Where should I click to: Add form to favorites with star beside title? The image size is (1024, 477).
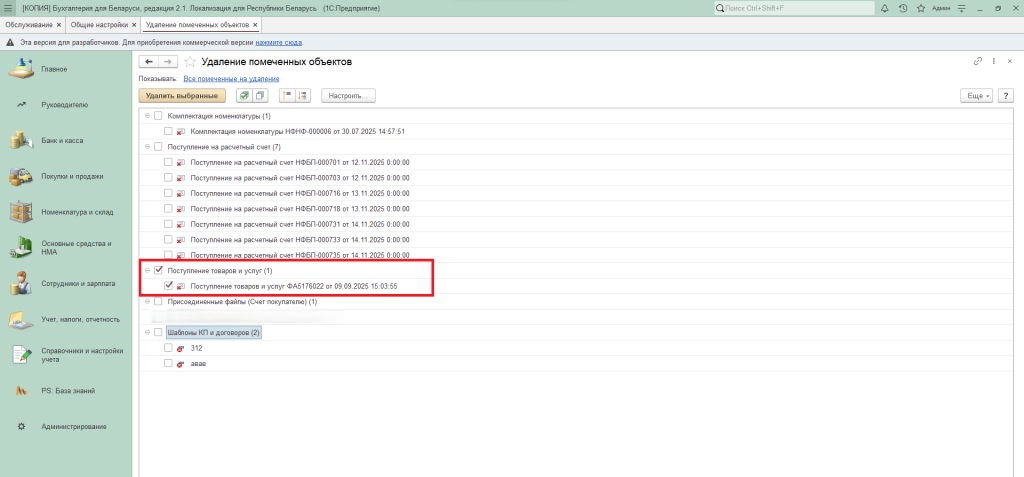coord(190,62)
